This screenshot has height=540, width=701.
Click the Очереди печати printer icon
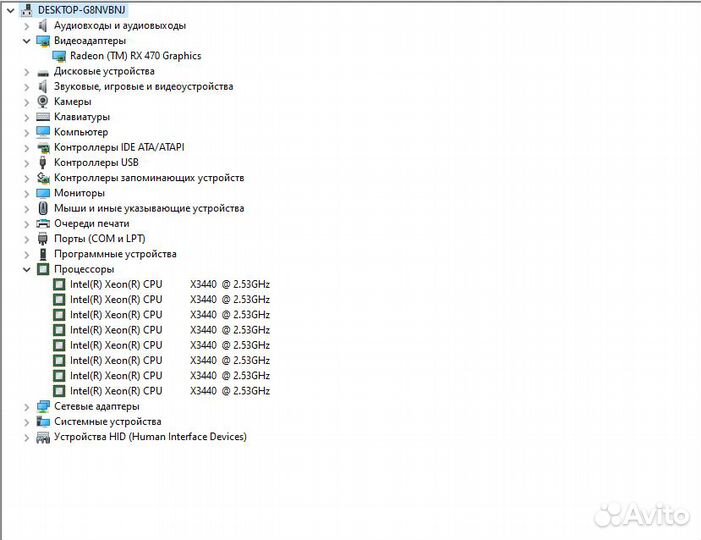pos(43,224)
